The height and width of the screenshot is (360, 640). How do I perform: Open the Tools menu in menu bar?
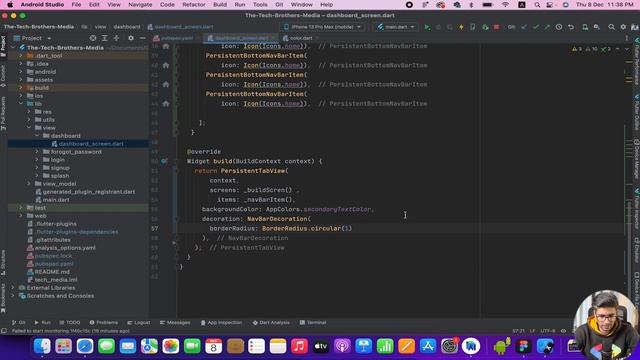(260, 4)
